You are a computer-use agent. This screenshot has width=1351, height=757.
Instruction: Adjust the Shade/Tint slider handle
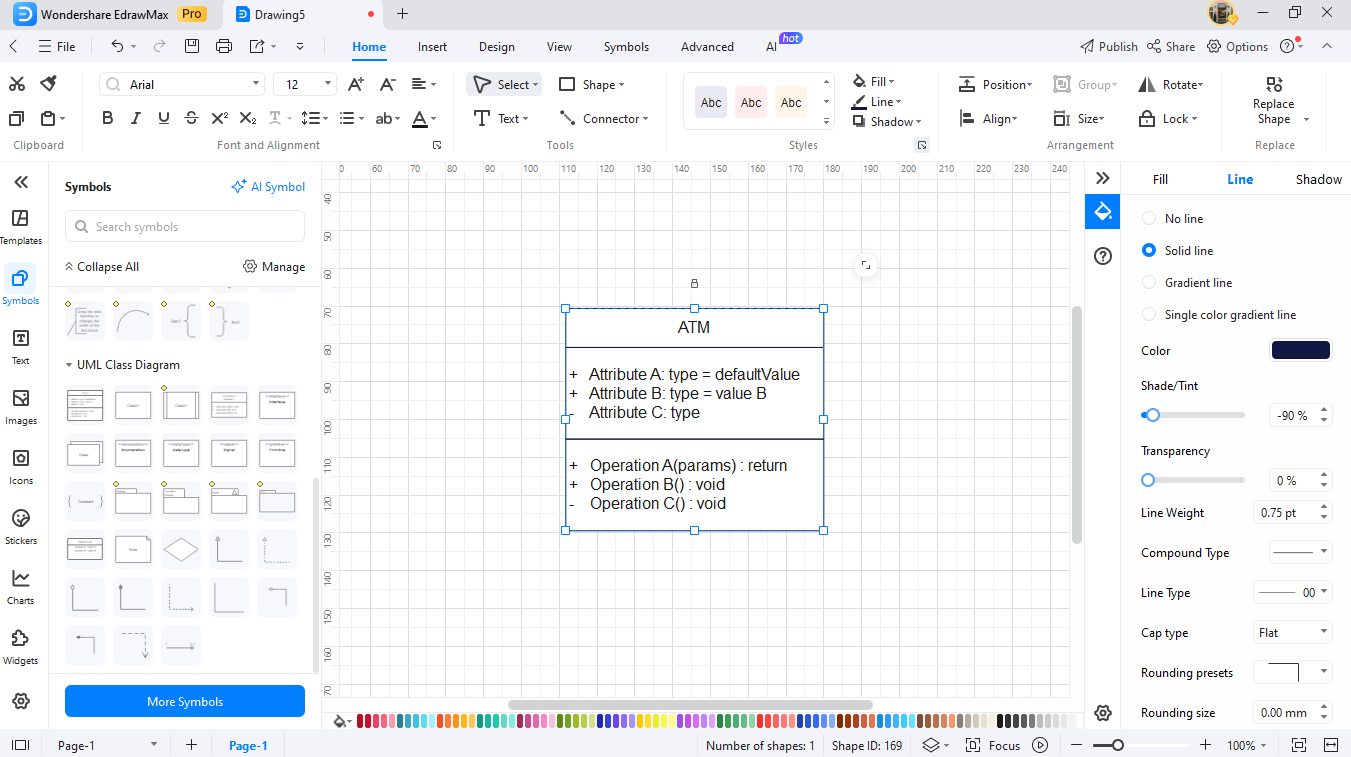1152,415
